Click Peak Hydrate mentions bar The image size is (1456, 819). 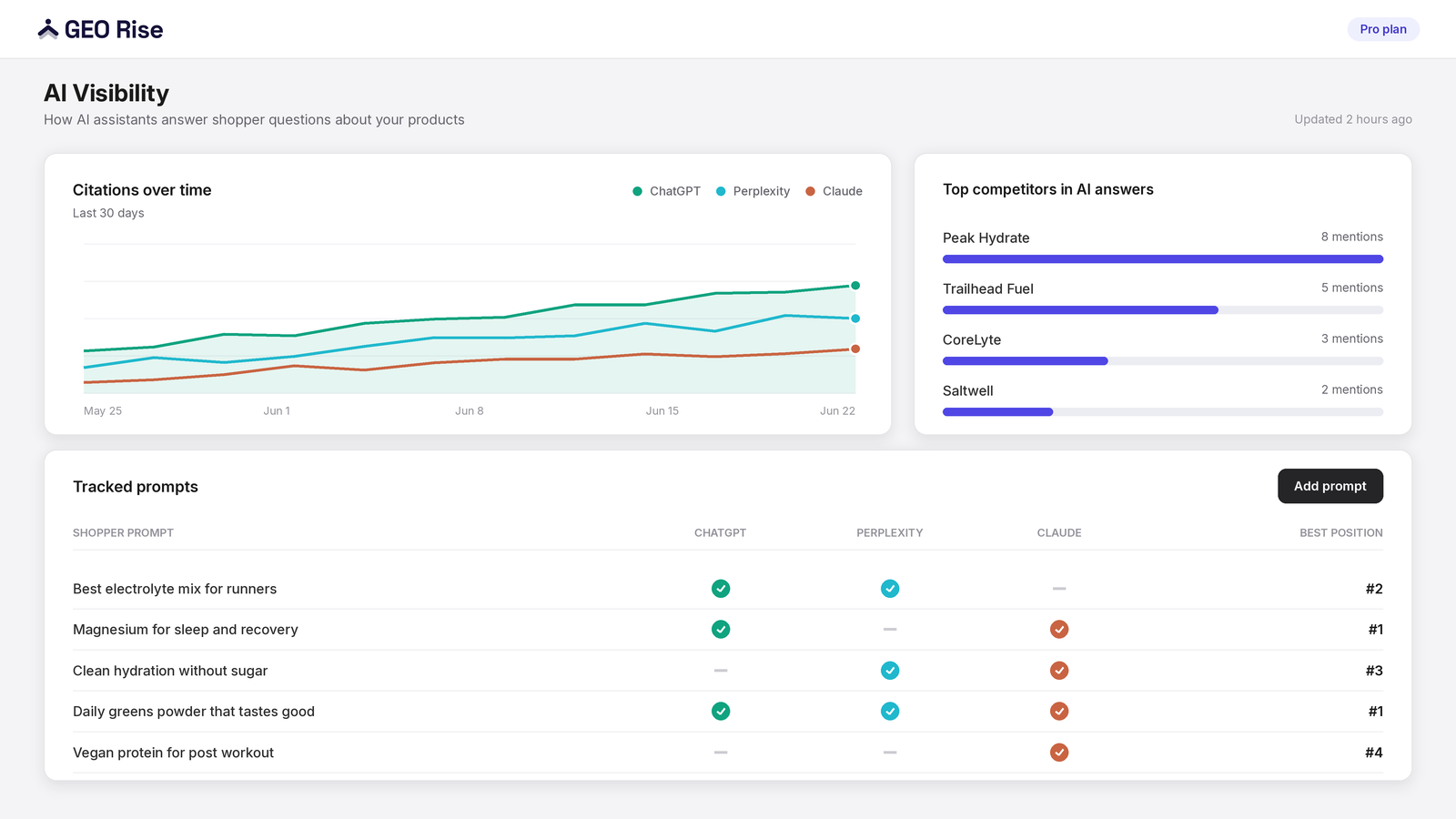click(x=1163, y=259)
